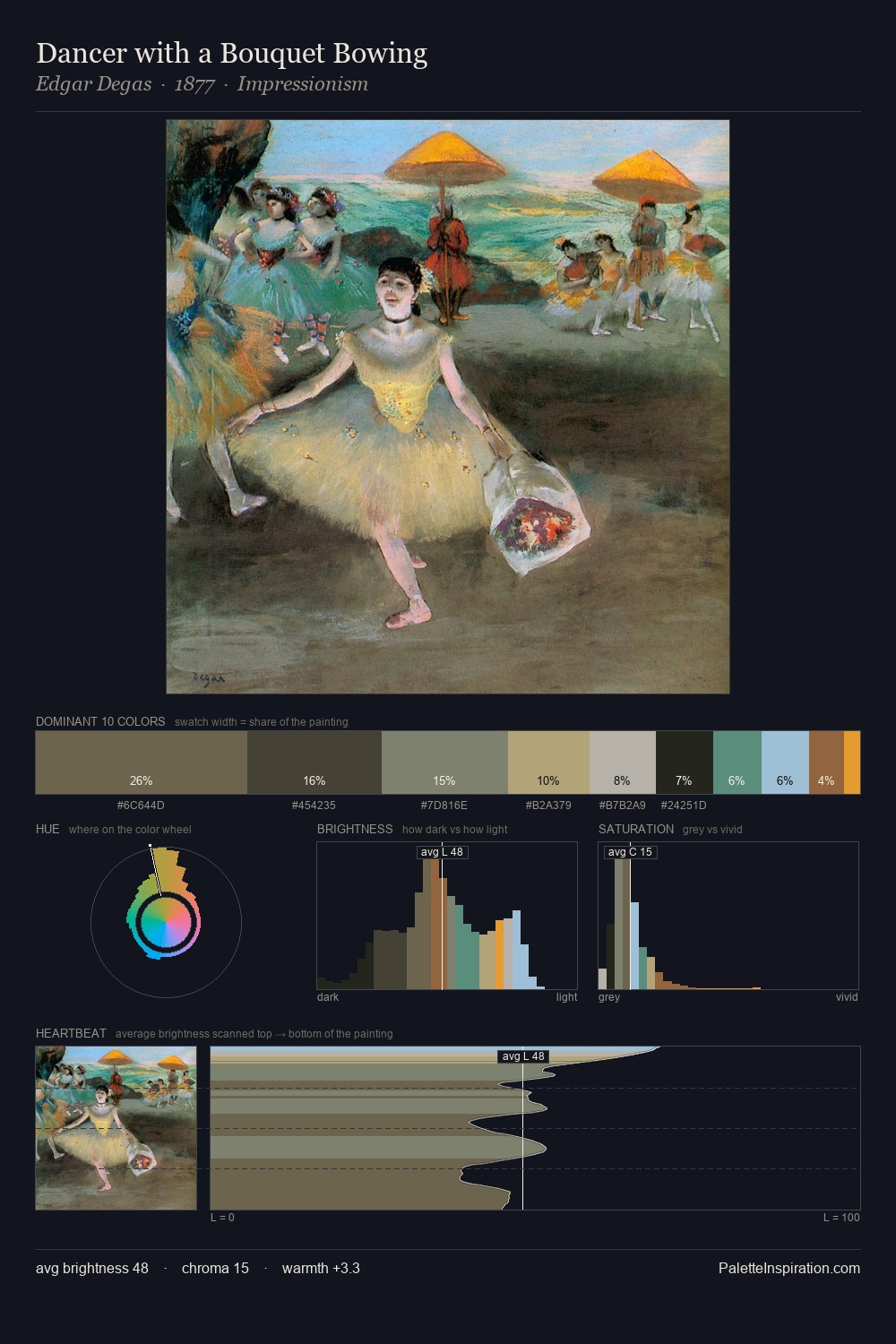
Task: Choose the 4% rust brown swatch
Action: 826,762
